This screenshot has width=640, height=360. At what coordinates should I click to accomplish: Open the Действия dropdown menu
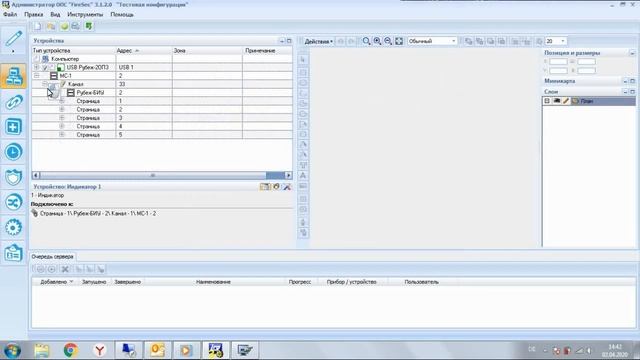click(x=318, y=41)
